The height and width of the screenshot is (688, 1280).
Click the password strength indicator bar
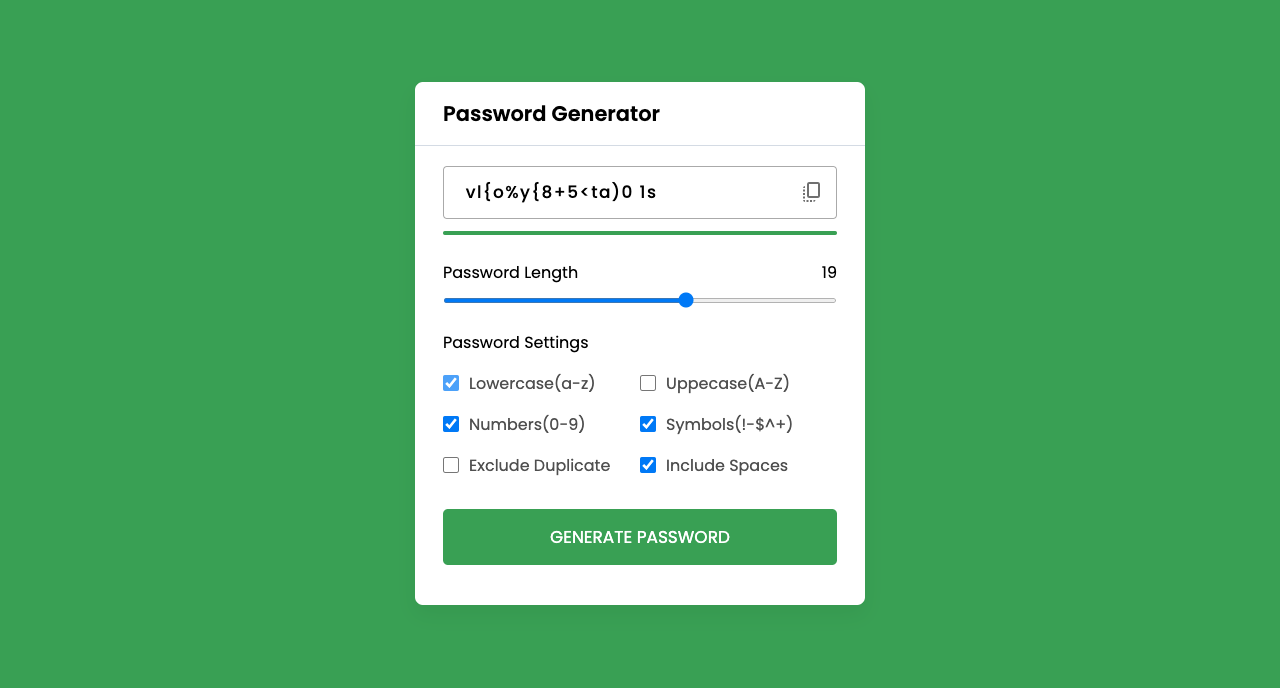(x=639, y=232)
